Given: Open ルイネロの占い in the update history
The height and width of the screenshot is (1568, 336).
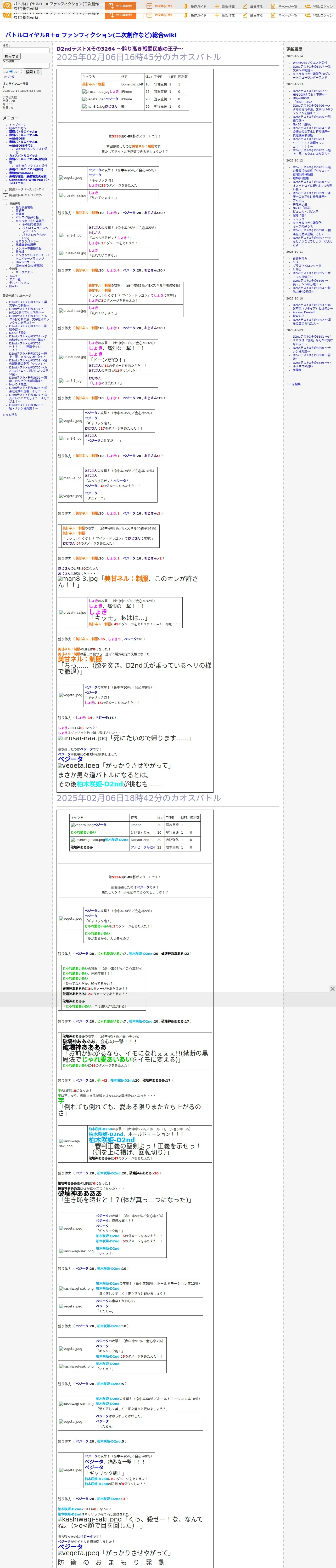Looking at the screenshot, I should 303,366.
